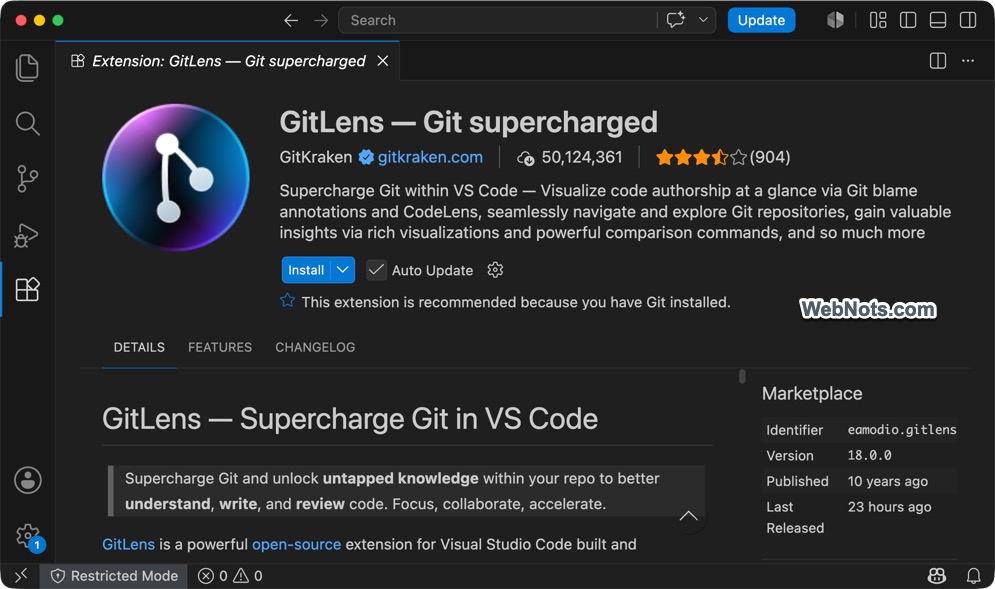Click the Published value 10 years ago
The width and height of the screenshot is (995, 589).
tap(888, 481)
